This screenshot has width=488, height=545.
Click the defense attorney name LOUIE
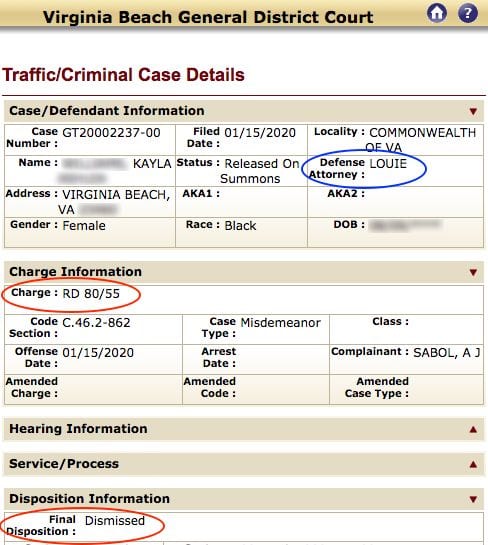388,163
